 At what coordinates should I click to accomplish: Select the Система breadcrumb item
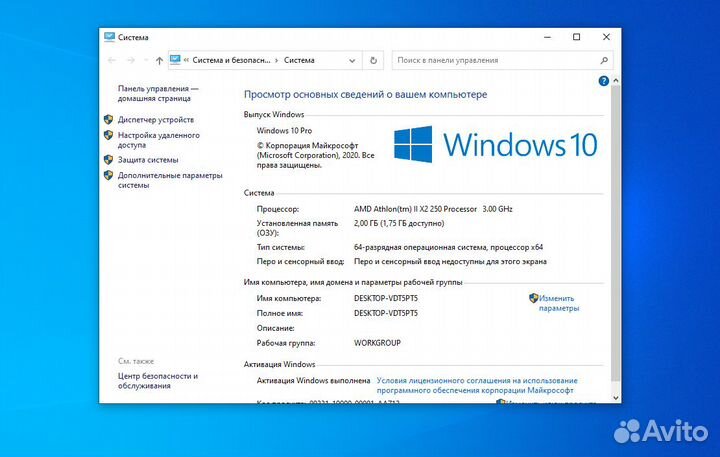pyautogui.click(x=299, y=60)
